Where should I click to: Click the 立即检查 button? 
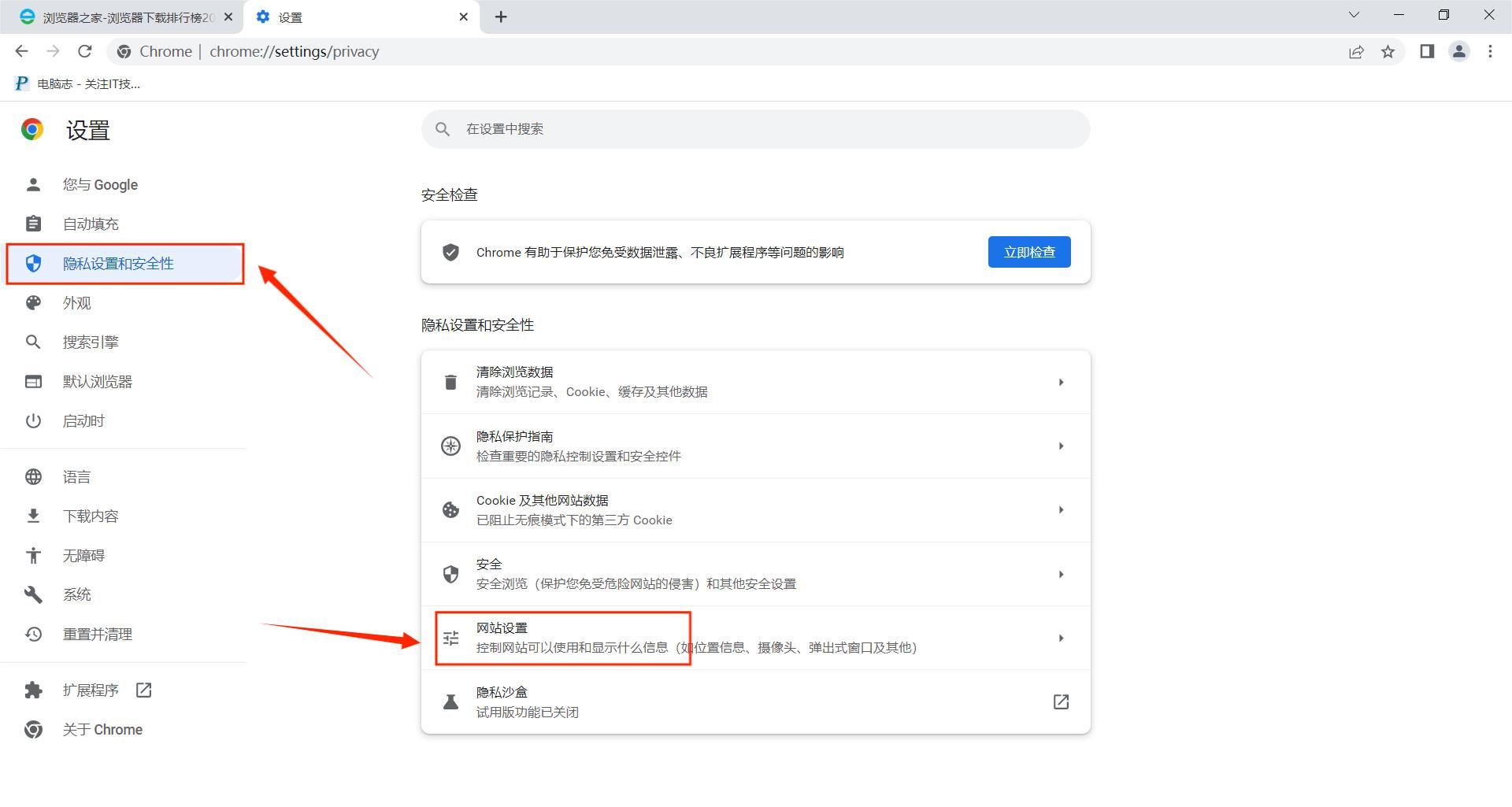coord(1029,252)
